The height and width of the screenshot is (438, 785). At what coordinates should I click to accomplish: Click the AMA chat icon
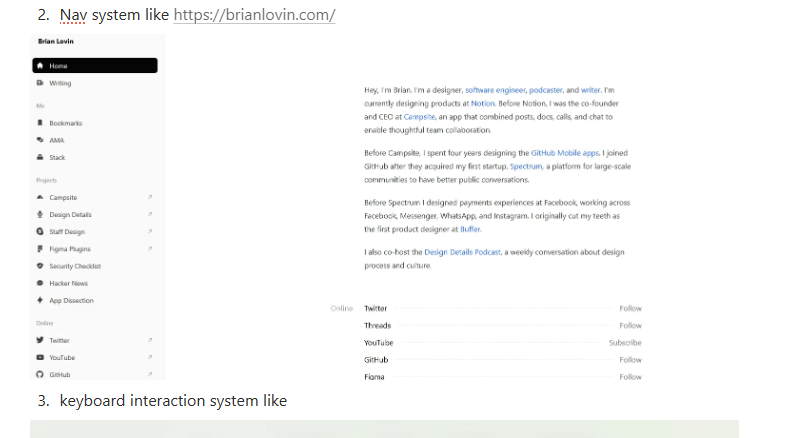coord(40,140)
